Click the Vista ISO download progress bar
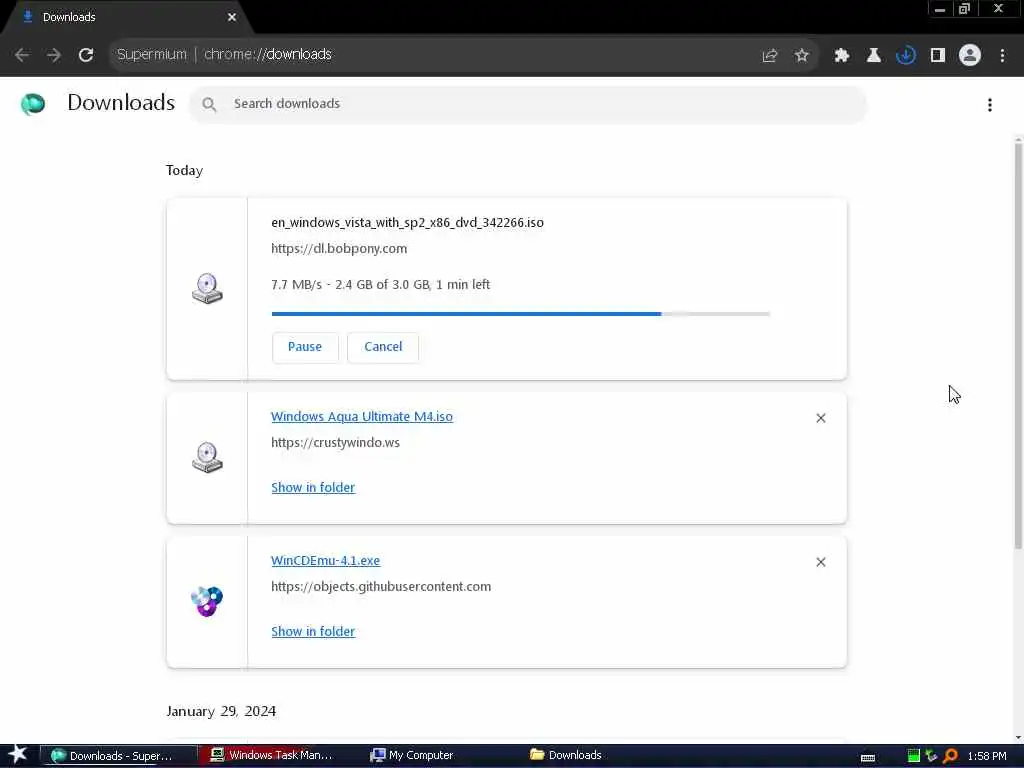Viewport: 1024px width, 768px height. pos(520,314)
